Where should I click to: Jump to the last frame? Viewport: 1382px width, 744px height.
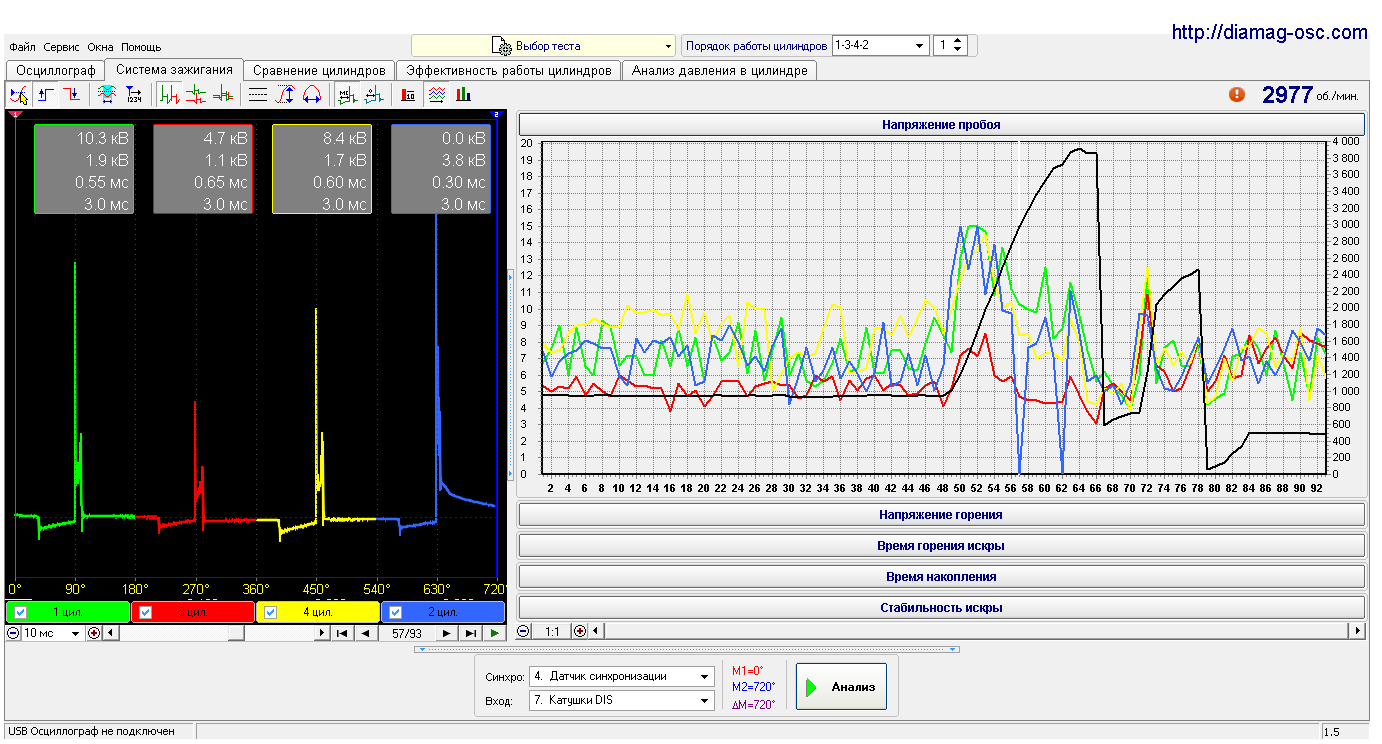[471, 633]
